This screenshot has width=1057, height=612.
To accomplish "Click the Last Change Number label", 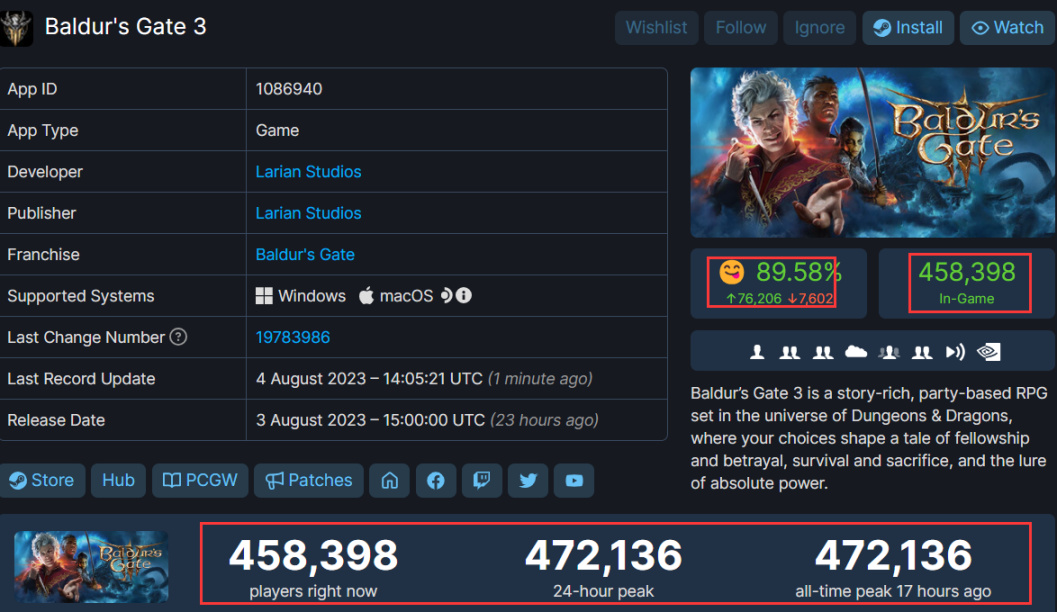I will tap(86, 337).
